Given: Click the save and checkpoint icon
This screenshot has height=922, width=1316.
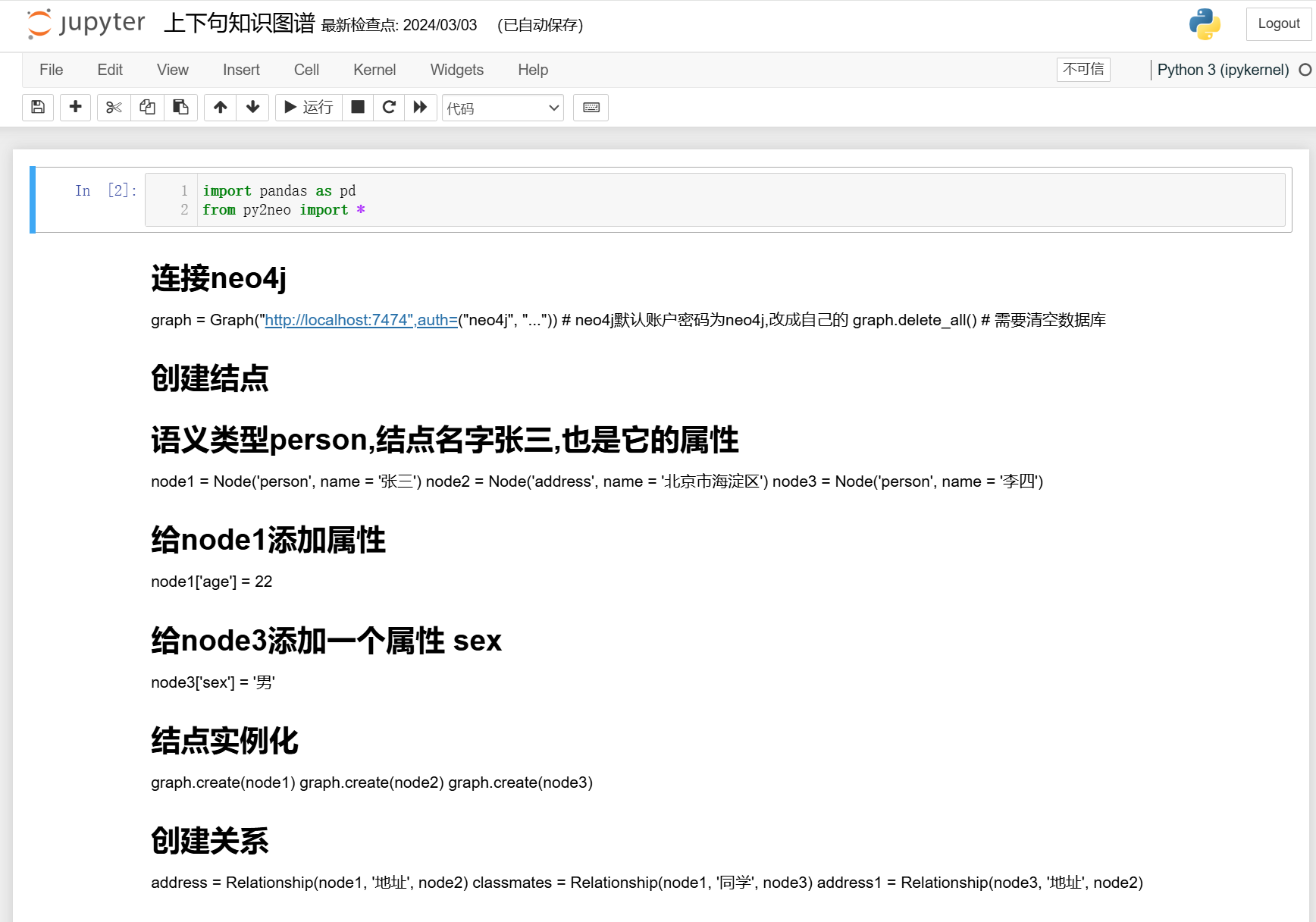Looking at the screenshot, I should [x=38, y=108].
